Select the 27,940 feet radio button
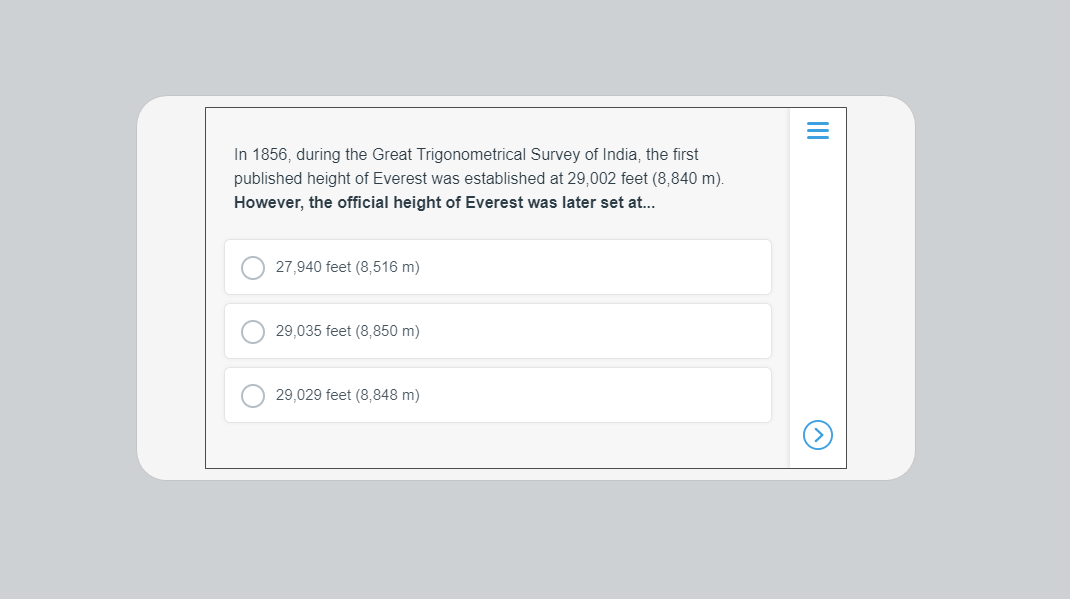This screenshot has width=1070, height=599. pyautogui.click(x=253, y=268)
